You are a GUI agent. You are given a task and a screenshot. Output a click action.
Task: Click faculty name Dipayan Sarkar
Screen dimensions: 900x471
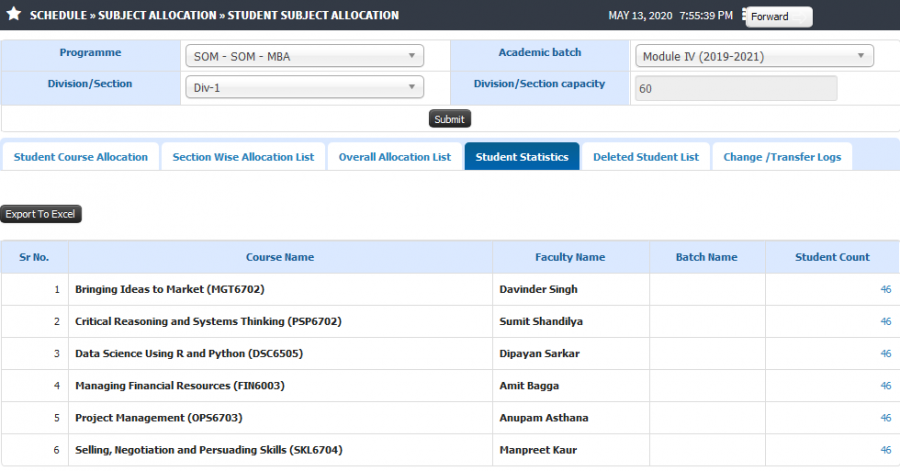[539, 353]
